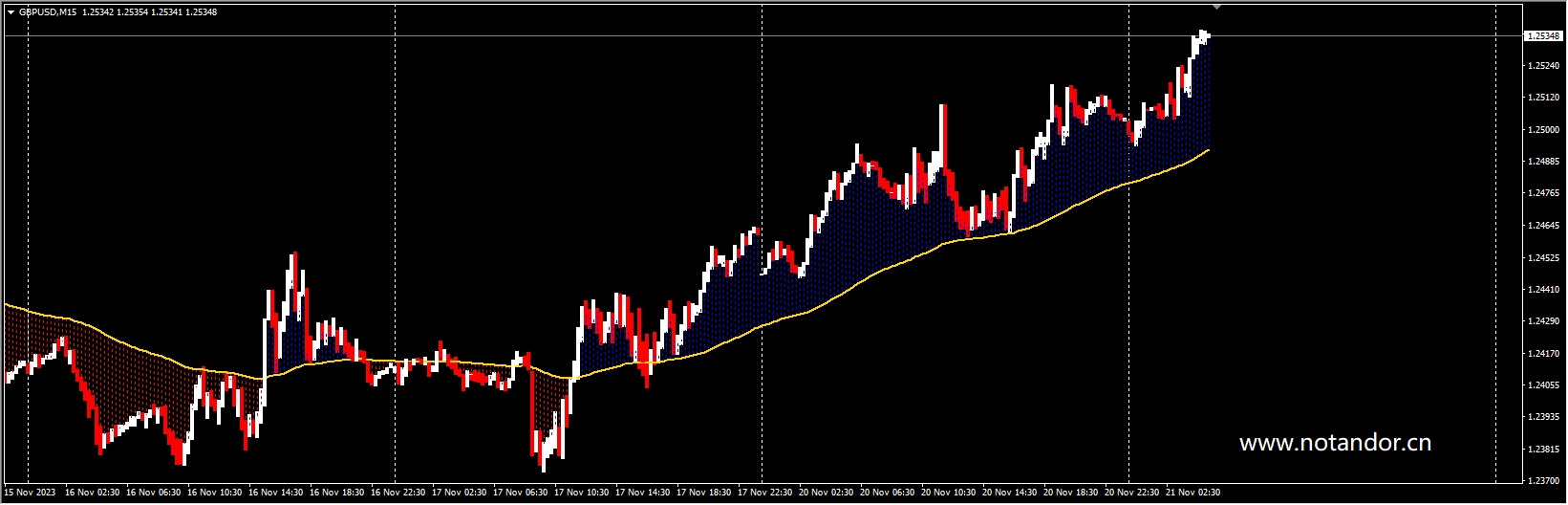Click the 17 Nov 02:30 time label
The image size is (1568, 505).
tap(460, 494)
